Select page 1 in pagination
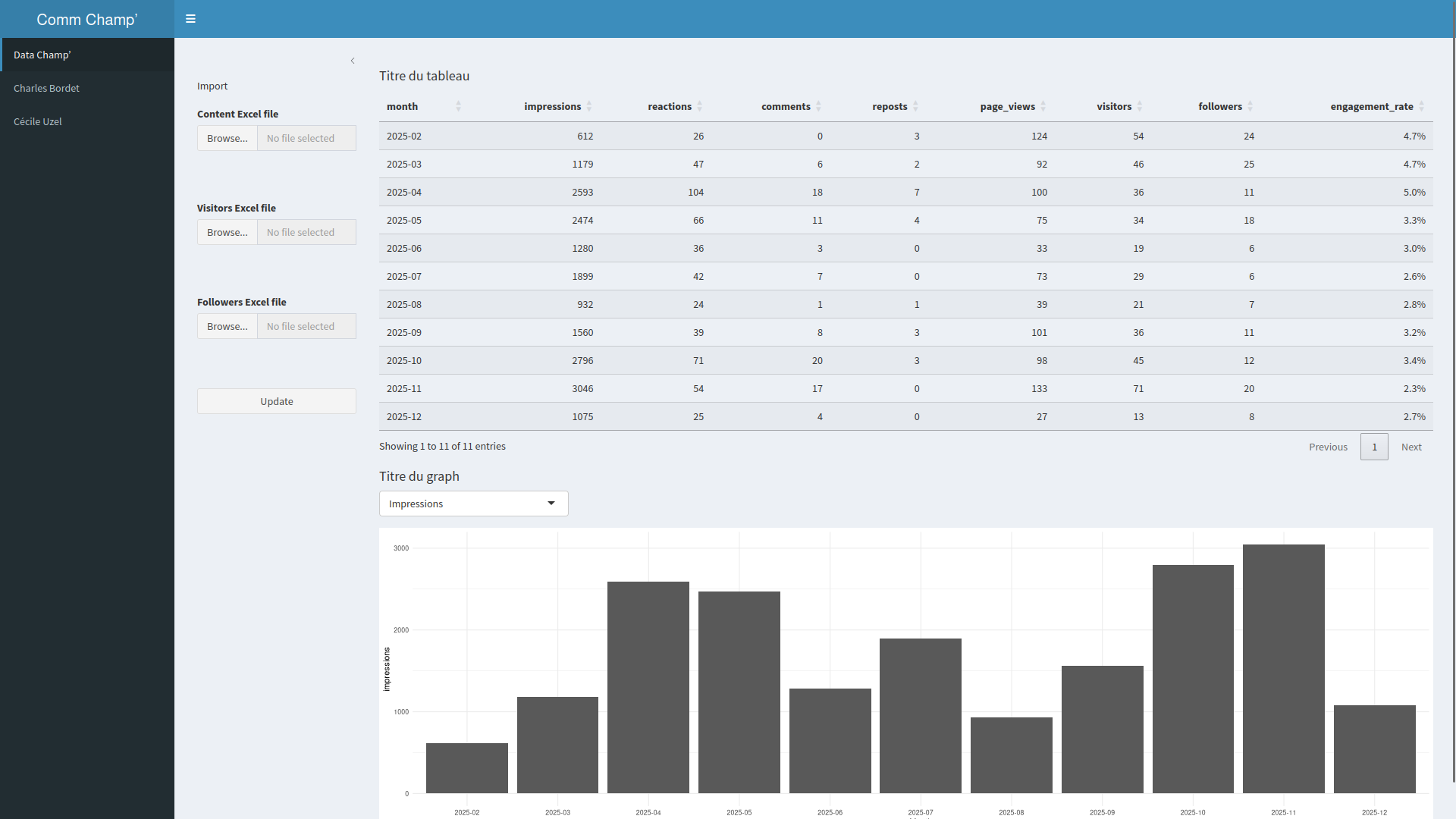Screen dimensions: 1456x819 click(1374, 447)
